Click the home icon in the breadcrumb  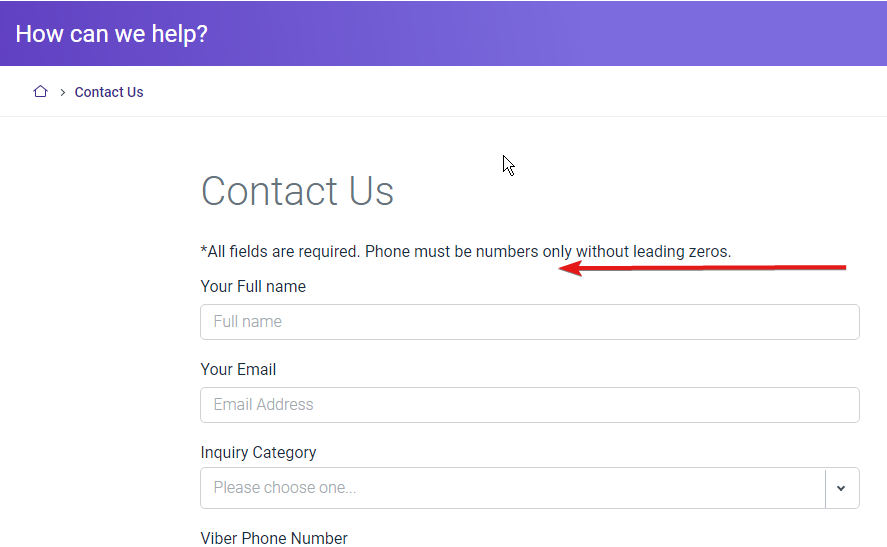(40, 92)
